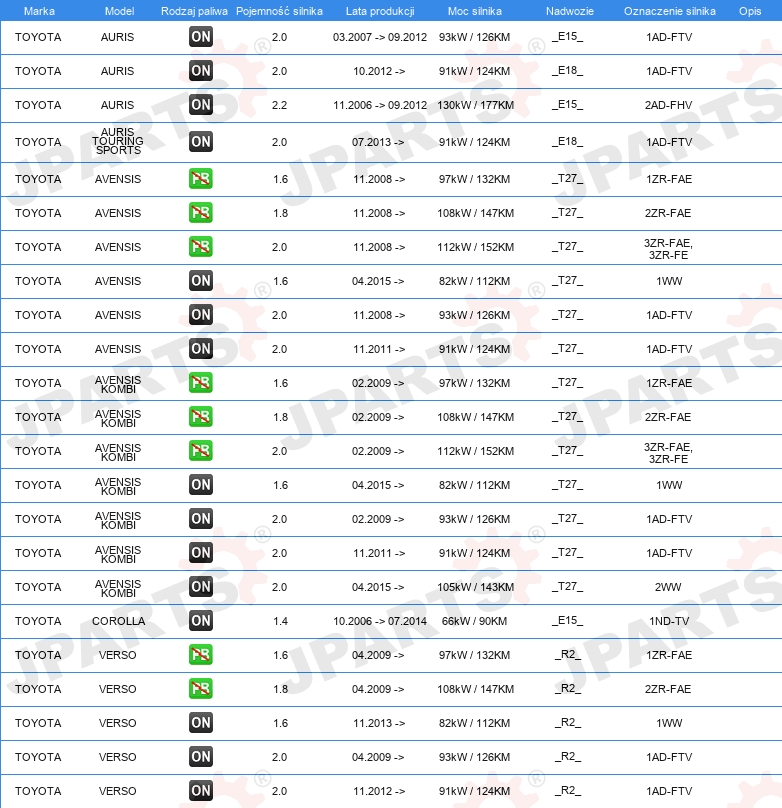This screenshot has width=782, height=808.
Task: Click the ON fuel icon for Auris 2.2
Action: pyautogui.click(x=201, y=105)
